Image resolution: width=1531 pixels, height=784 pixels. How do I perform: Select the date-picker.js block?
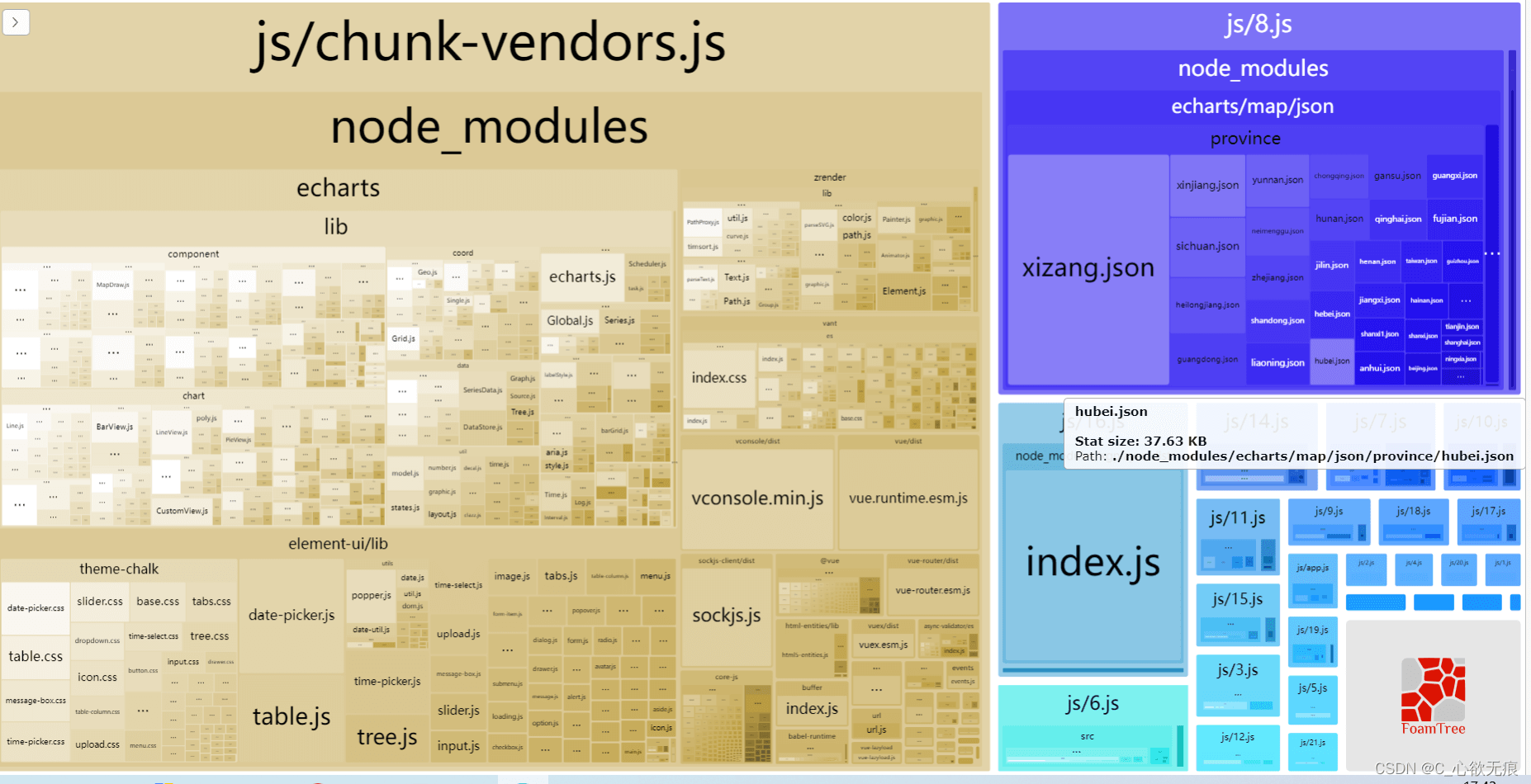[292, 616]
